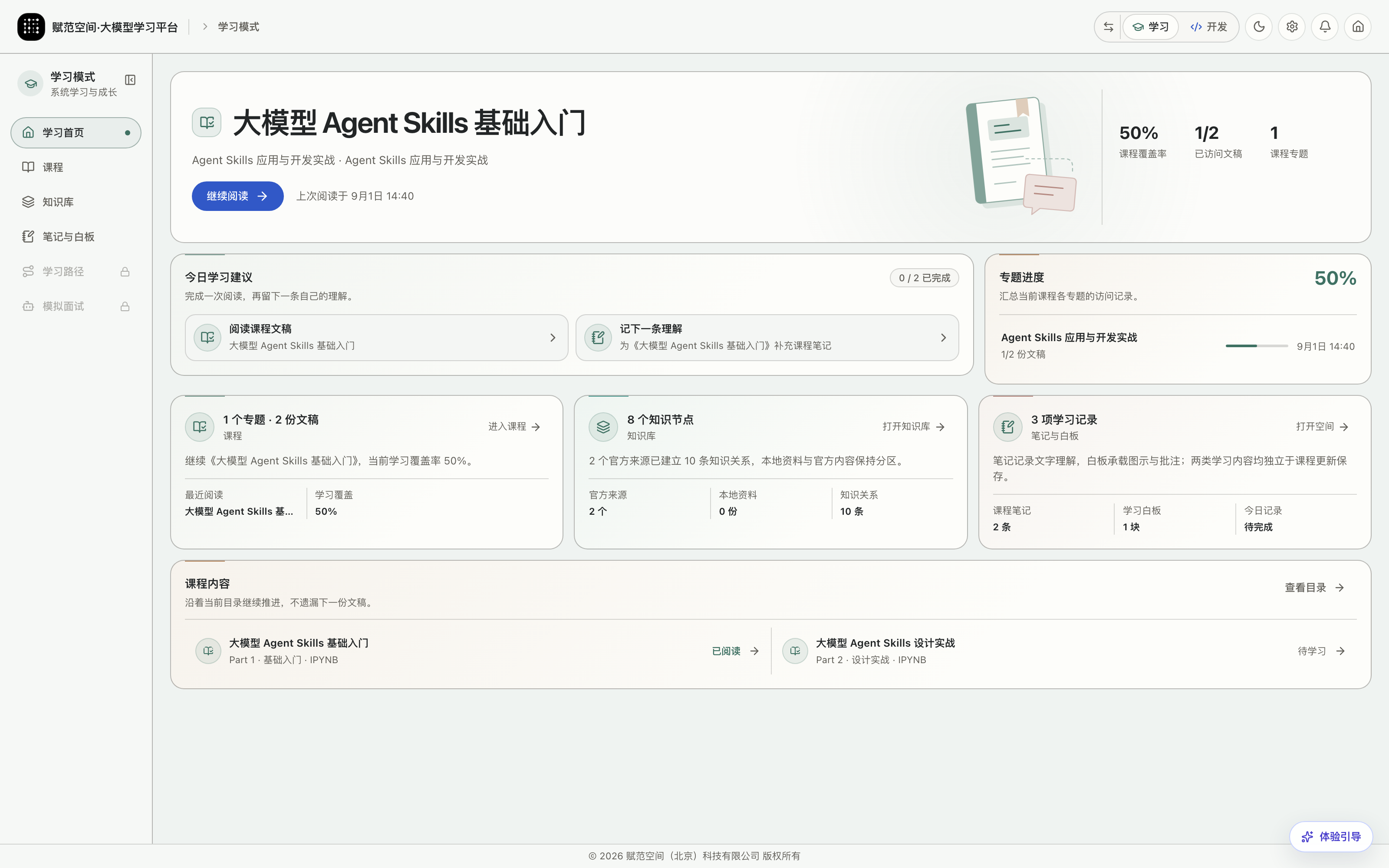Switch to 开发 mode
1389x868 pixels.
tap(1209, 27)
